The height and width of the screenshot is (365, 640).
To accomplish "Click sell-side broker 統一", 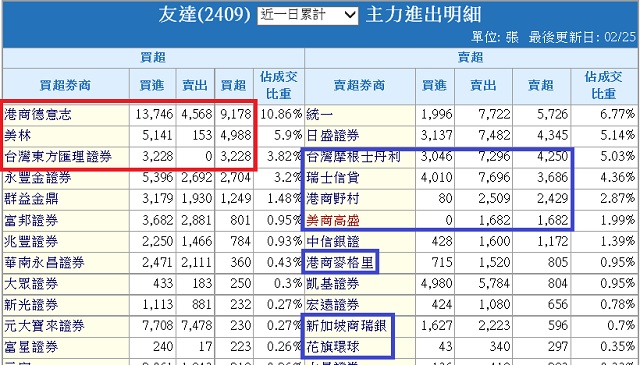I will pyautogui.click(x=319, y=114).
